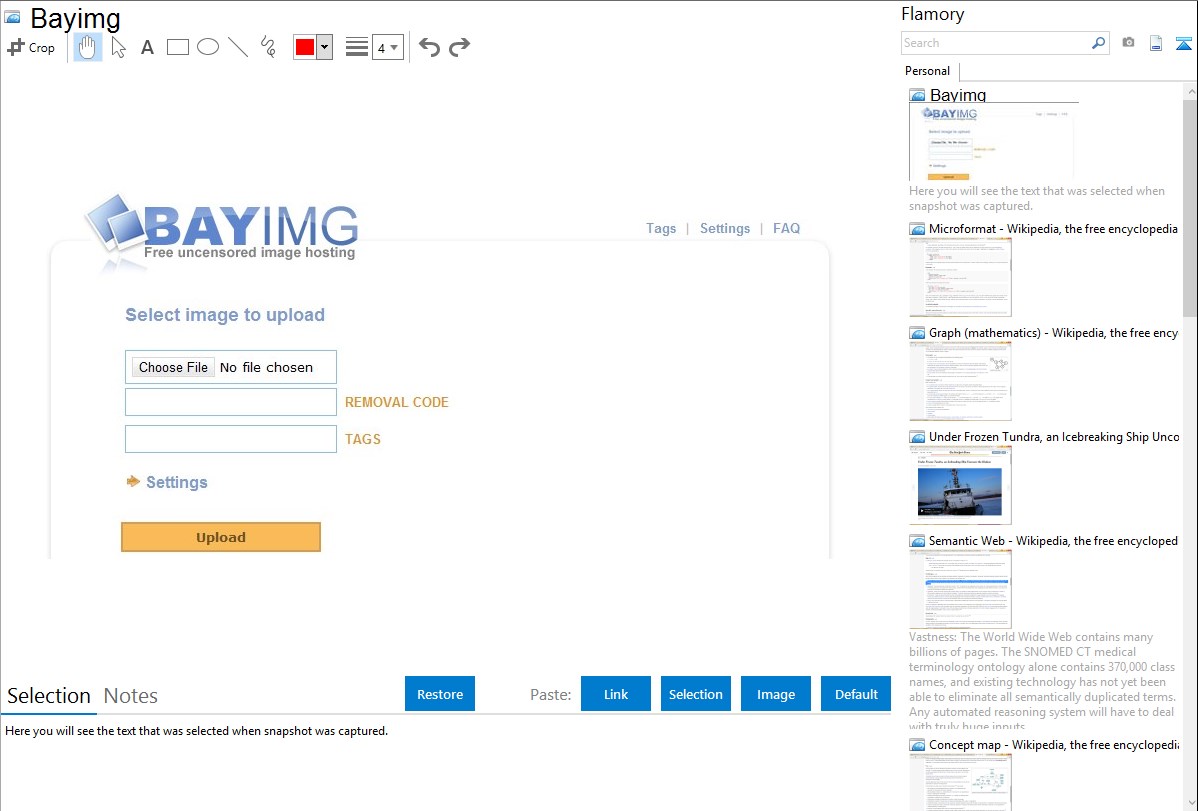The image size is (1198, 811).
Task: Click the line thickness icon
Action: pos(357,47)
